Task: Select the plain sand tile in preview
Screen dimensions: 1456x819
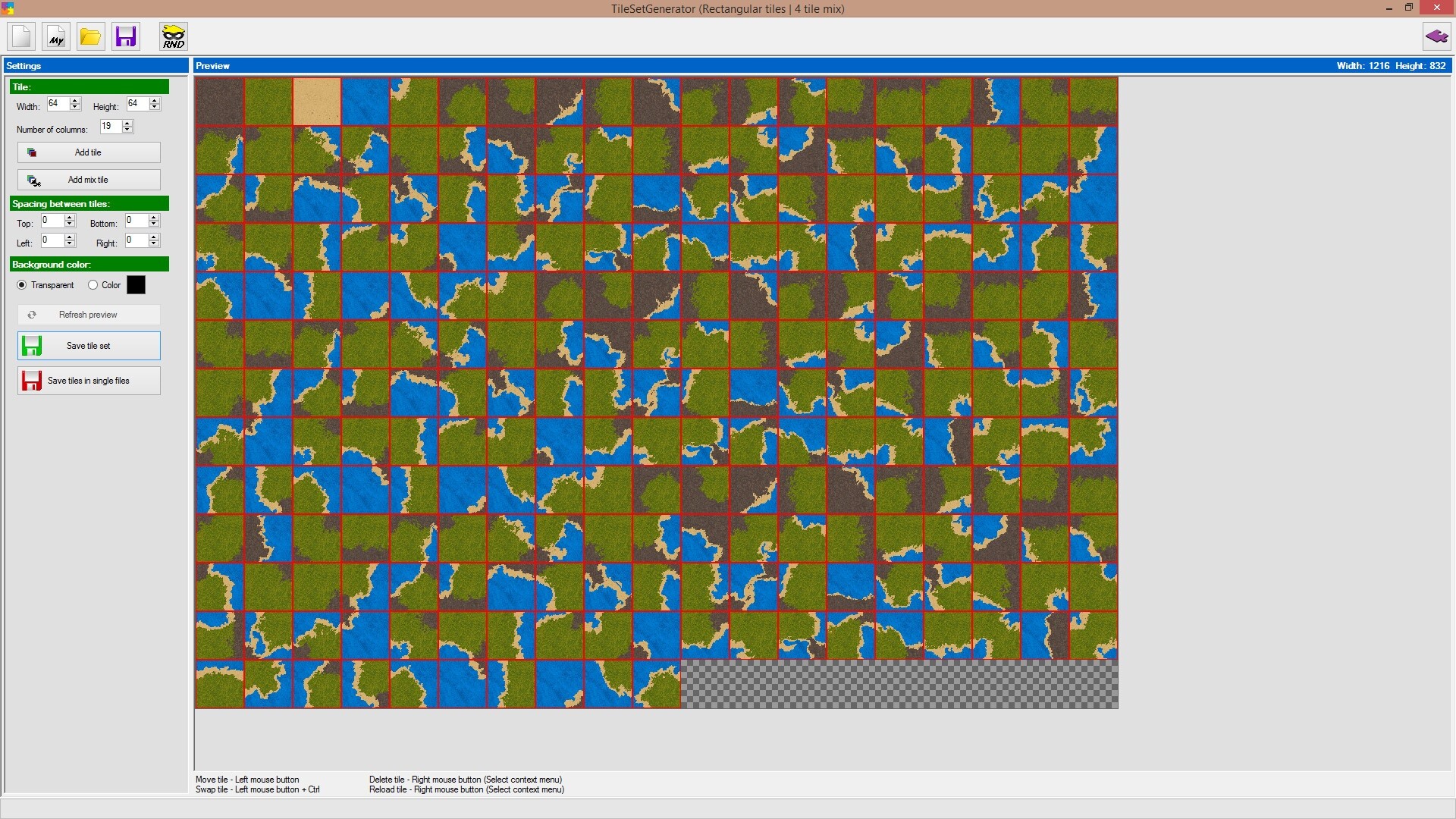Action: (x=317, y=102)
